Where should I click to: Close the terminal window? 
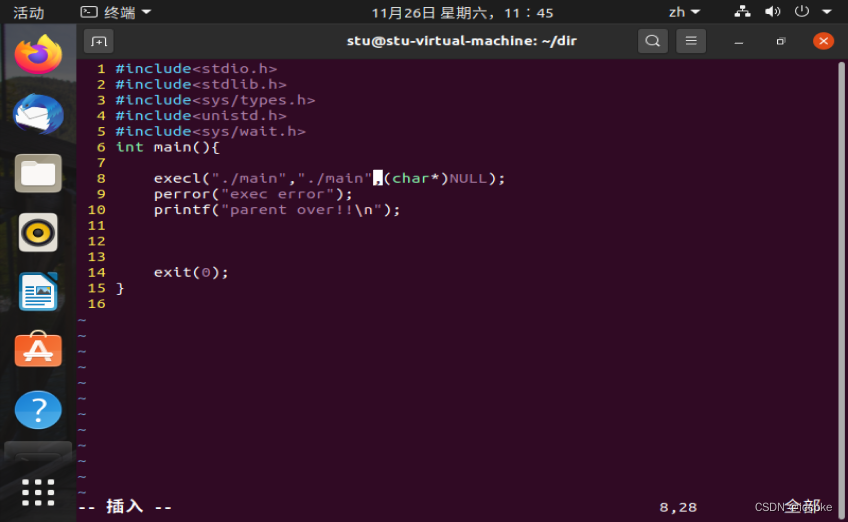tap(823, 41)
